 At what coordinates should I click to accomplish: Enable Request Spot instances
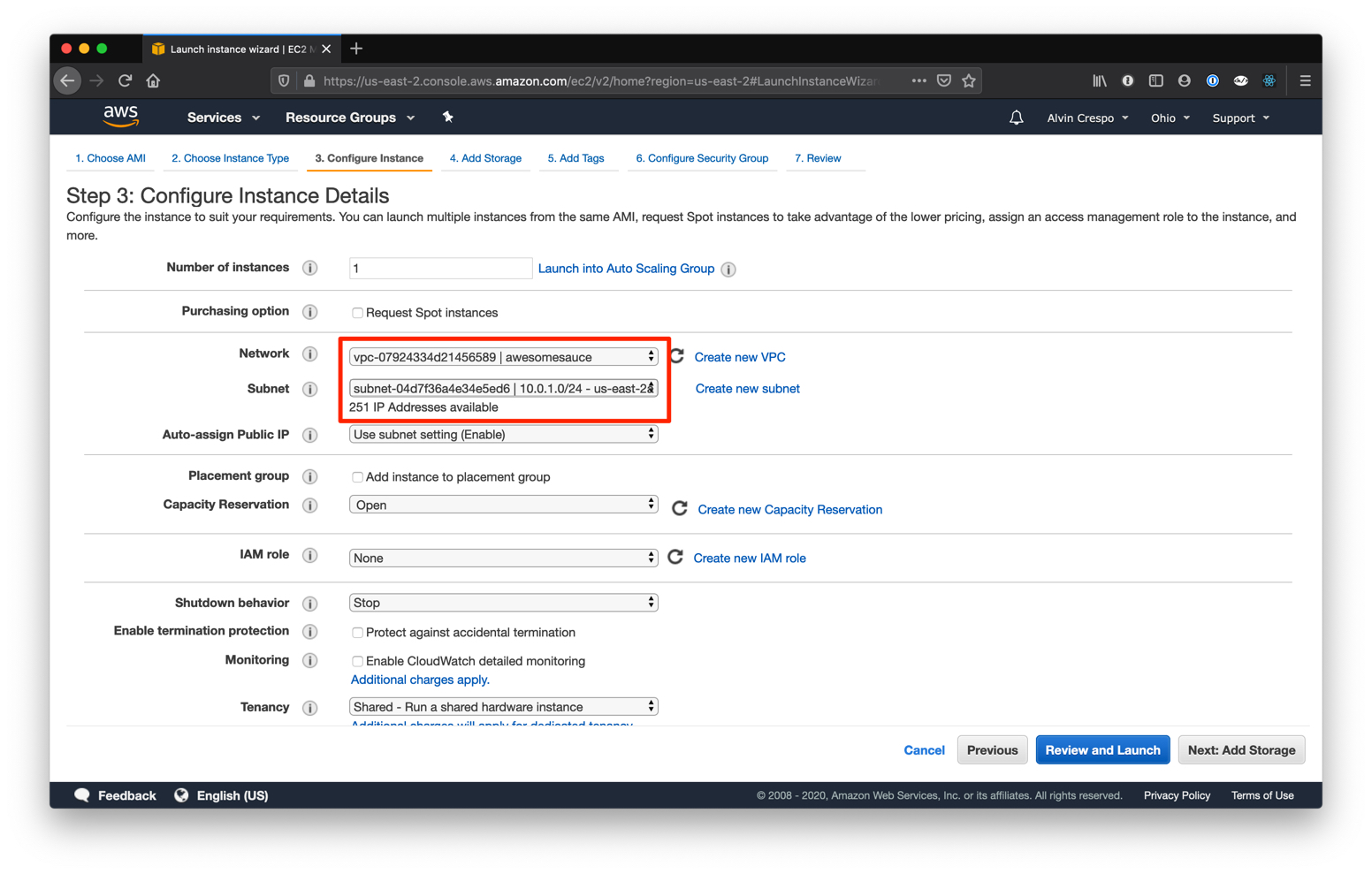point(357,312)
